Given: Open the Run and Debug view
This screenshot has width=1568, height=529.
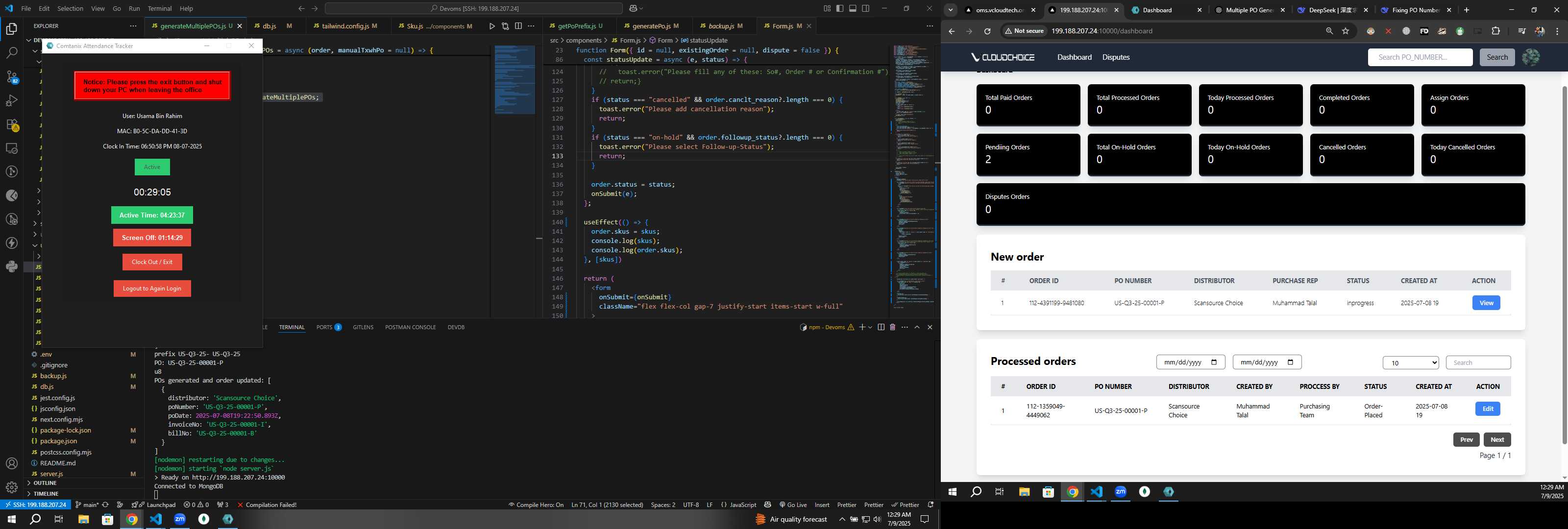Looking at the screenshot, I should (12, 100).
